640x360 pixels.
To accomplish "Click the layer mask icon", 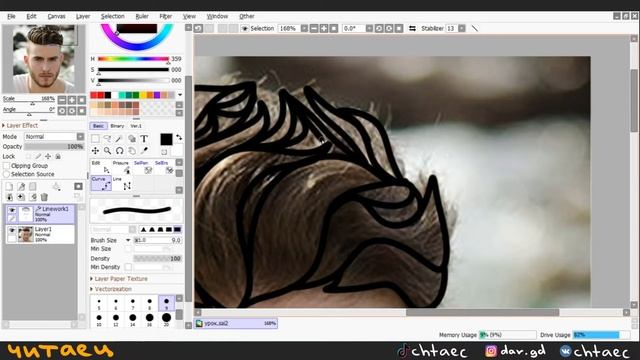I will click(78, 187).
